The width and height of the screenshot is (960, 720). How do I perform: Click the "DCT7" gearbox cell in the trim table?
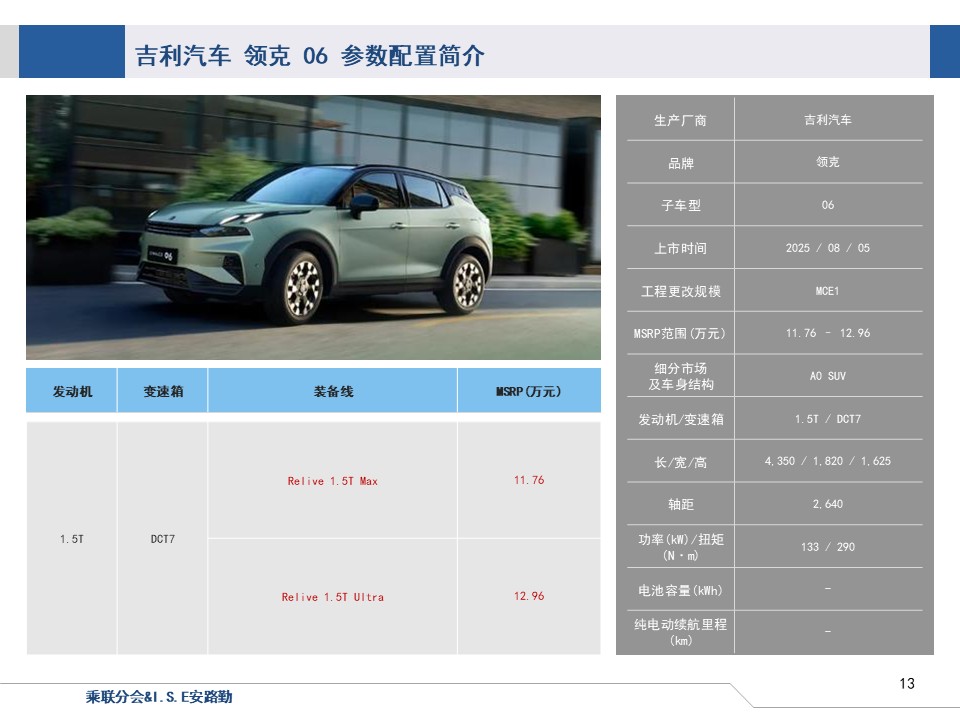[163, 539]
